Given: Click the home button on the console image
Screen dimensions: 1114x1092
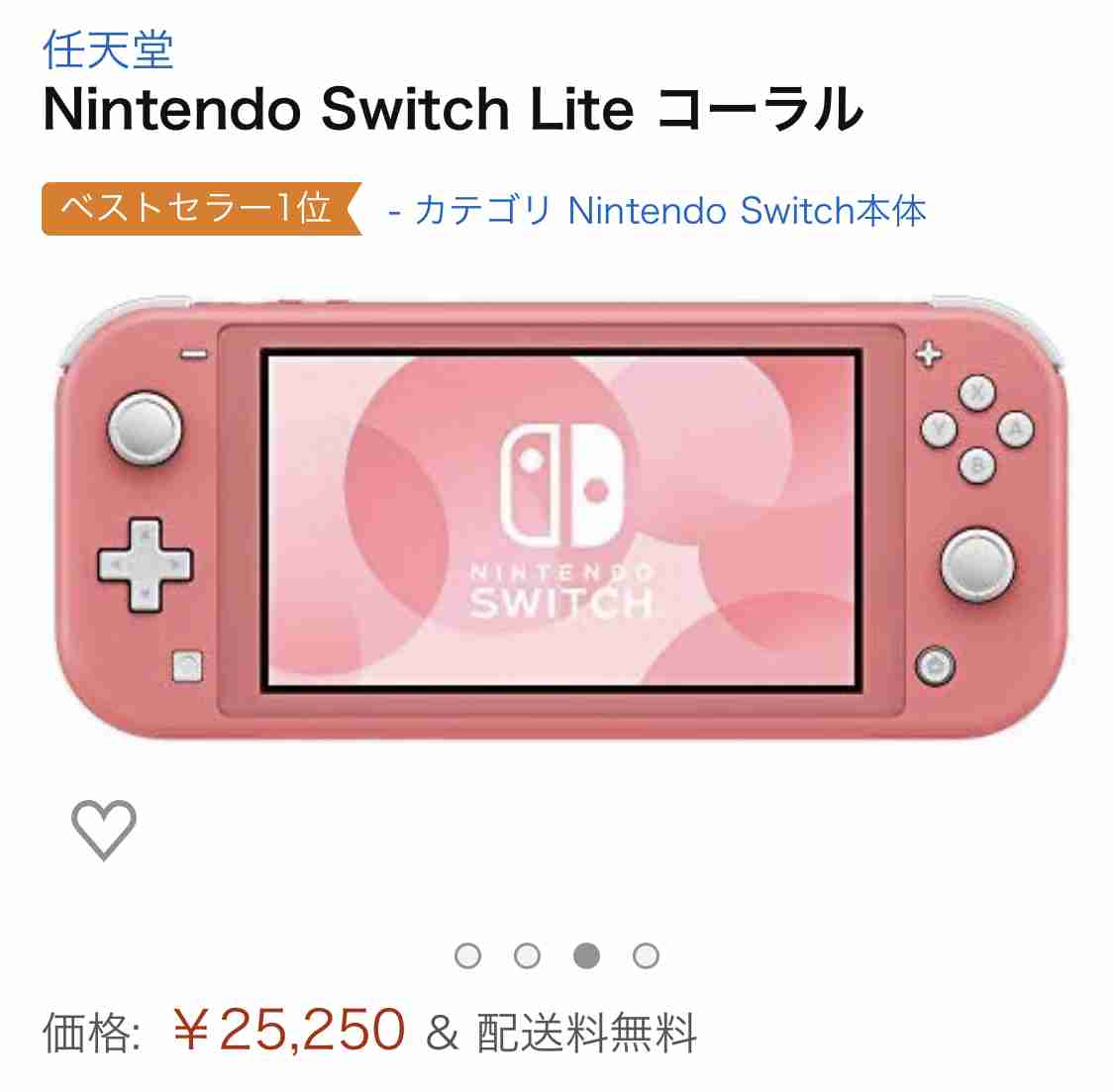Looking at the screenshot, I should pos(935,665).
